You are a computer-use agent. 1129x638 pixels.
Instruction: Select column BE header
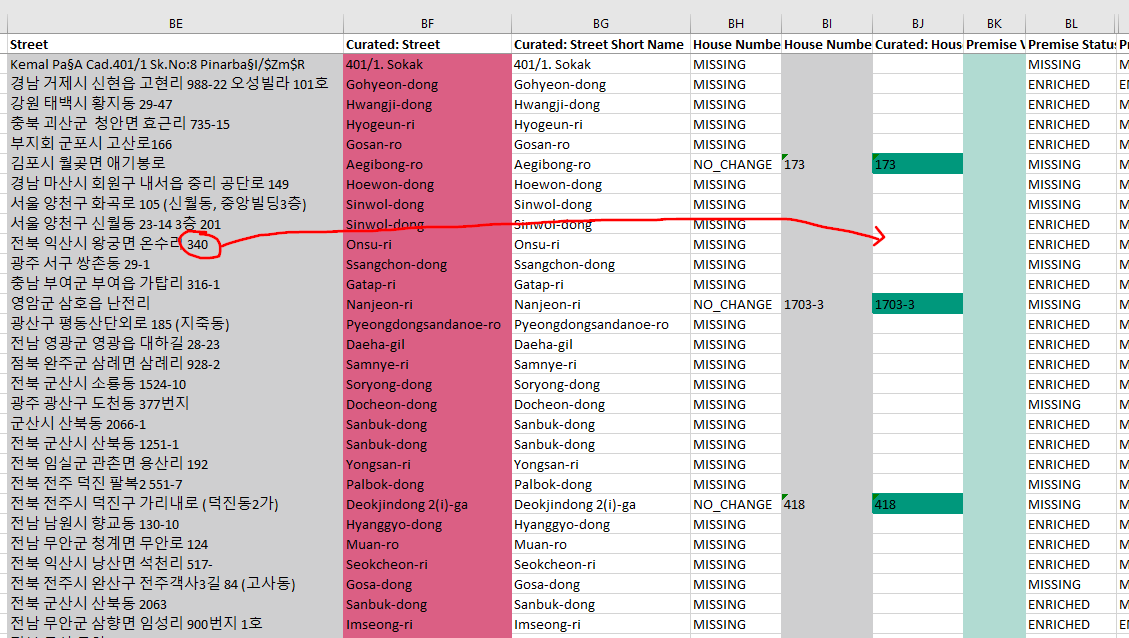click(175, 23)
